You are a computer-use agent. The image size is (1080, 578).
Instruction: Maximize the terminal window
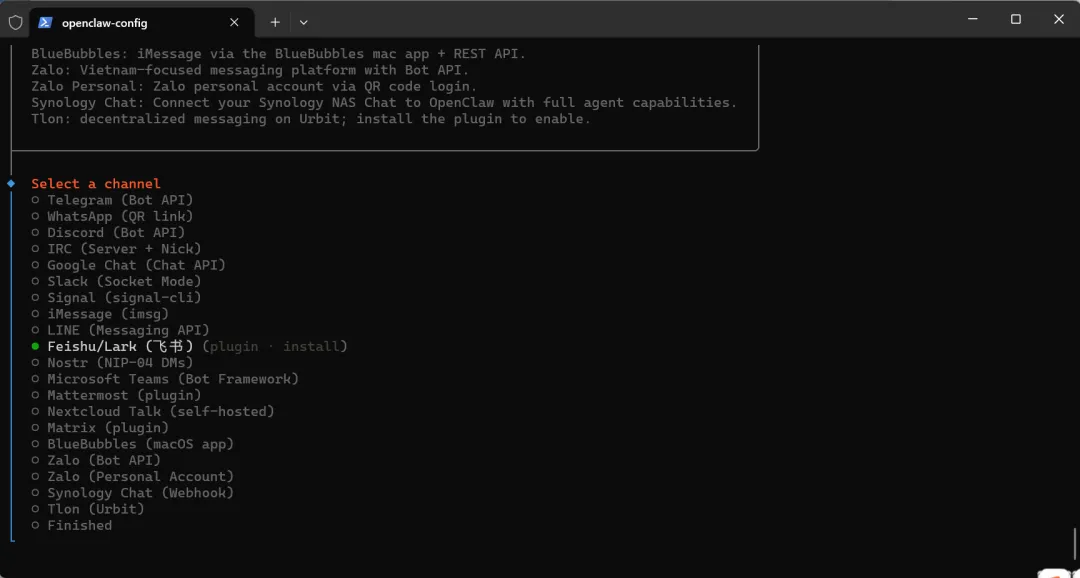tap(1015, 19)
